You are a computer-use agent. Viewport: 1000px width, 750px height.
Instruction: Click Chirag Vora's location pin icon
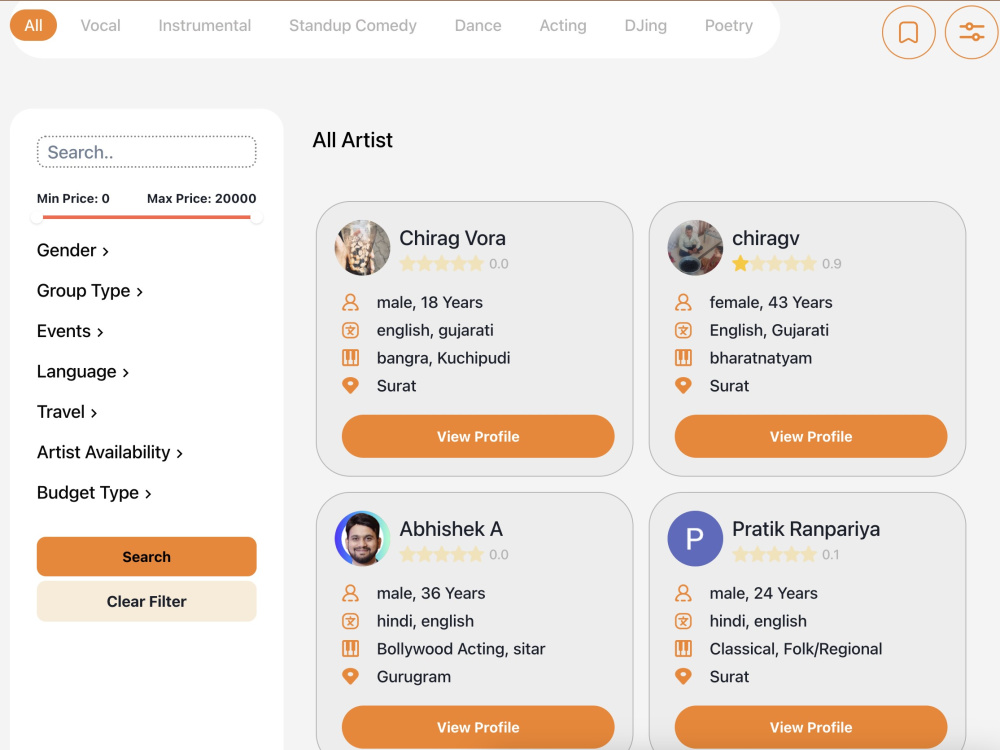point(350,385)
